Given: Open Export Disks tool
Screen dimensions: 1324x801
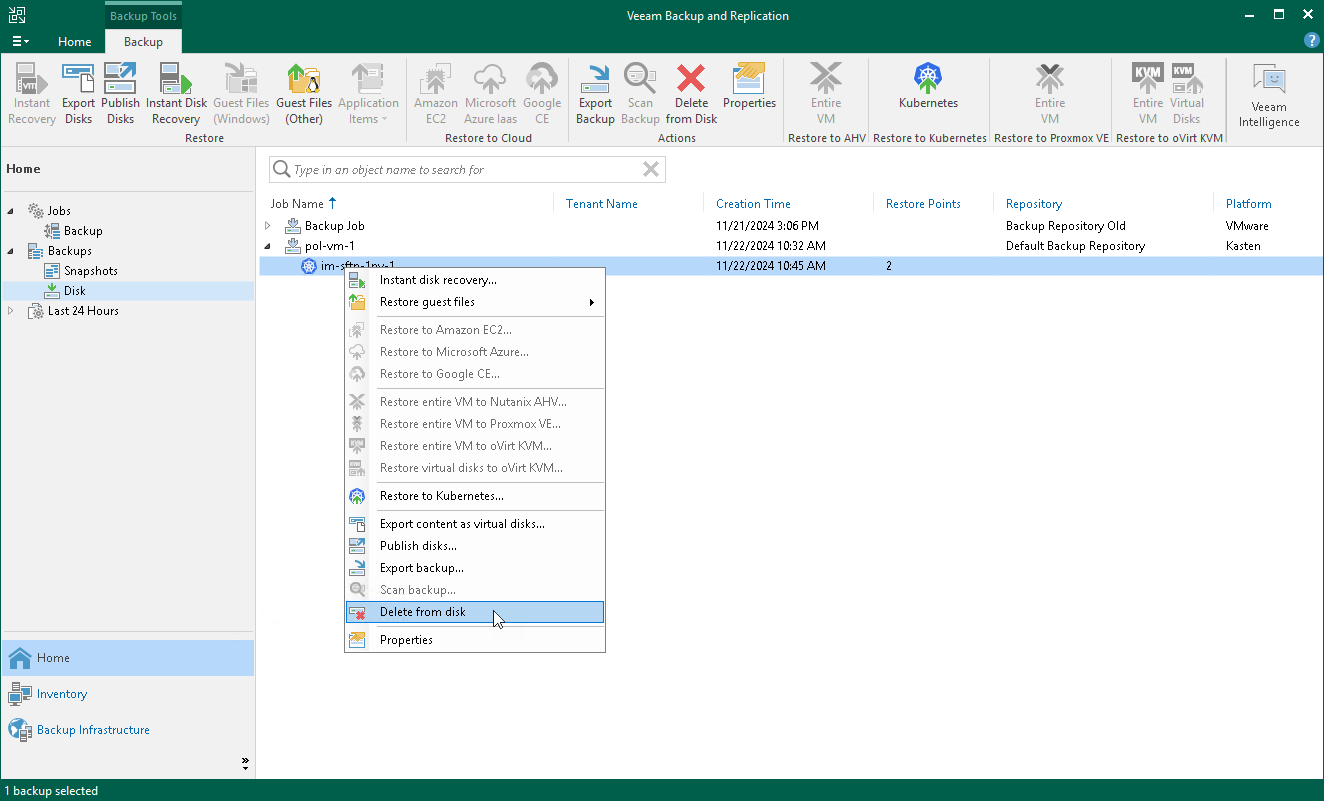Looking at the screenshot, I should (78, 94).
